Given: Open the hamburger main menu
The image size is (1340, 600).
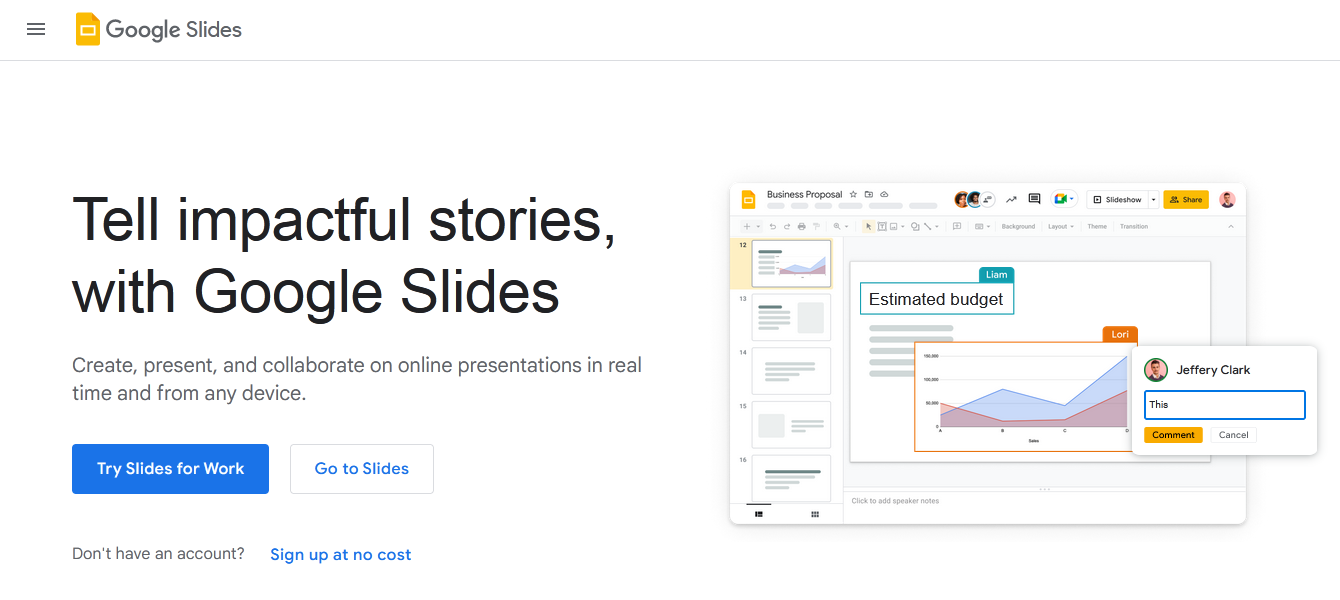Looking at the screenshot, I should 36,29.
